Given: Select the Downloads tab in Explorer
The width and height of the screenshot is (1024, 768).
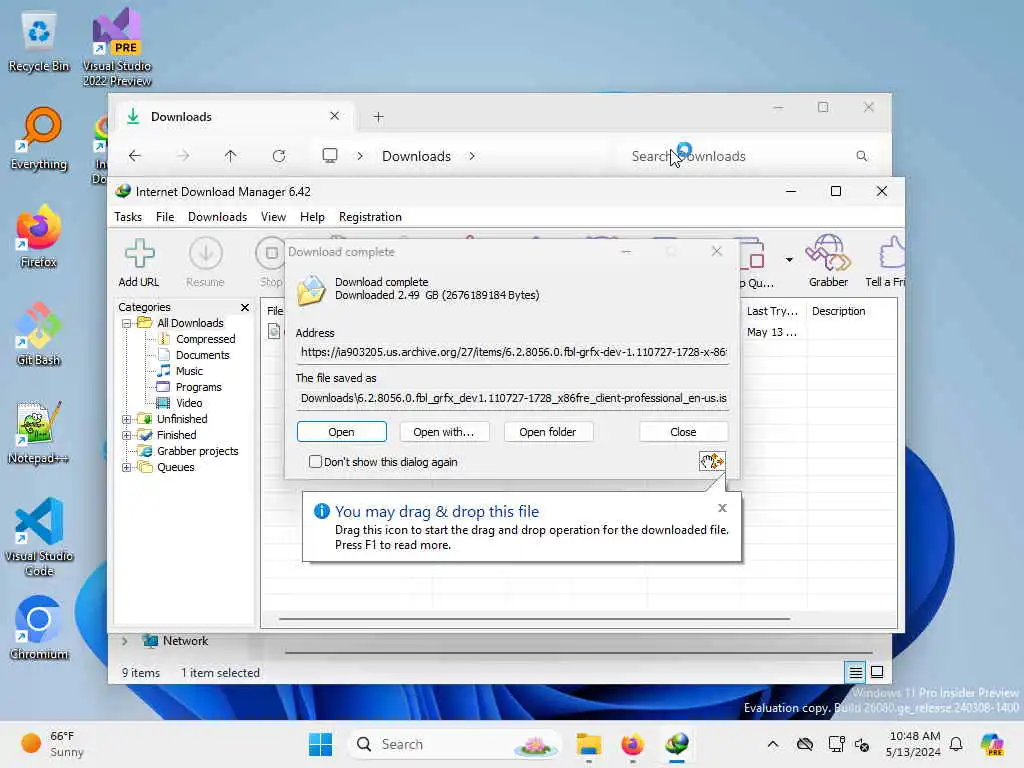Looking at the screenshot, I should click(x=233, y=116).
